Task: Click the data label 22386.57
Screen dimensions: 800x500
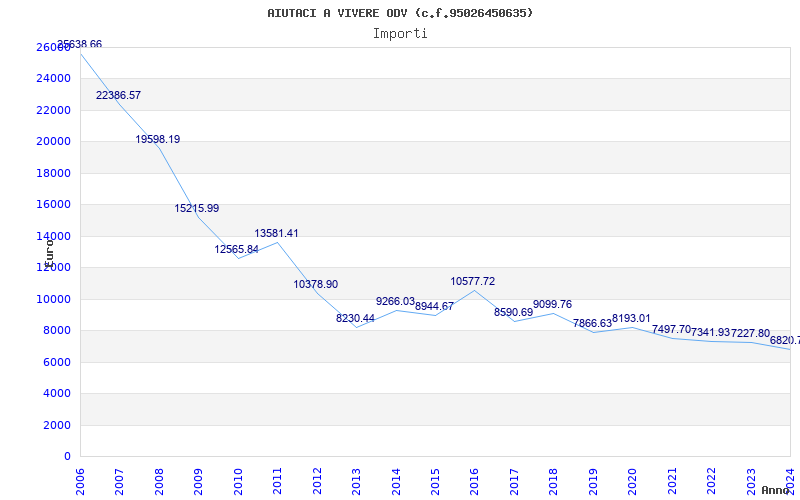Action: click(118, 95)
